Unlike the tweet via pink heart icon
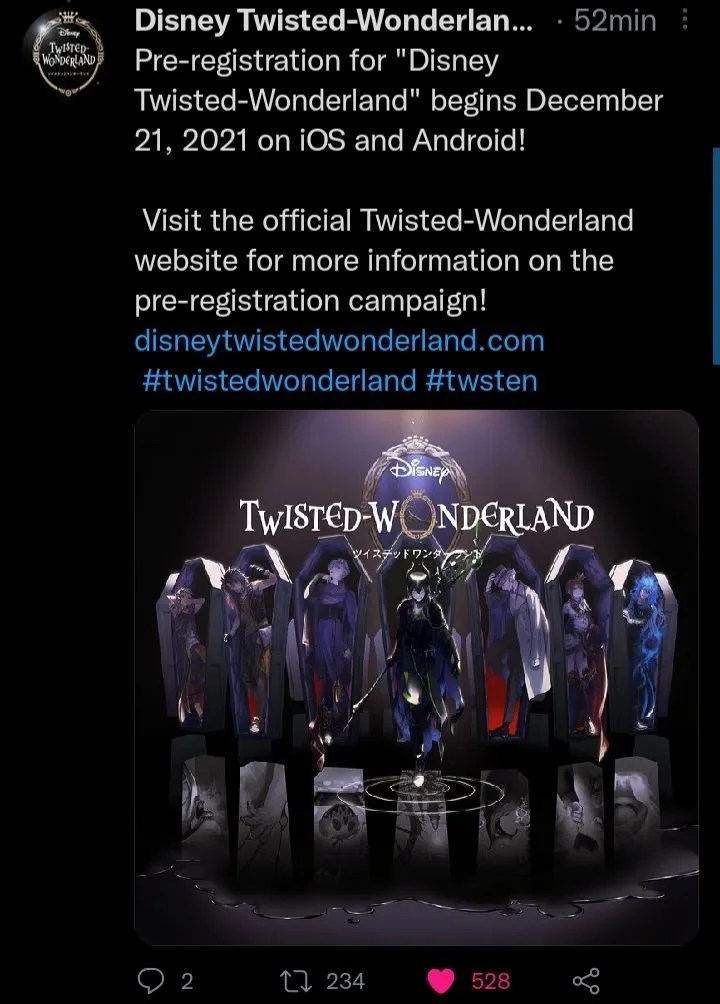 tap(441, 981)
